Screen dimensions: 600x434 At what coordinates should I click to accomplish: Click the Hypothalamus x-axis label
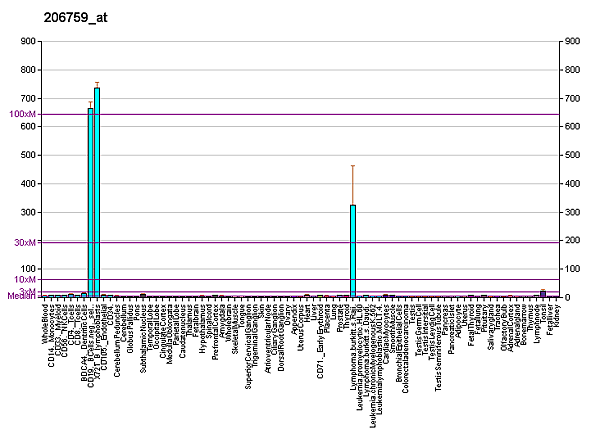pyautogui.click(x=203, y=323)
